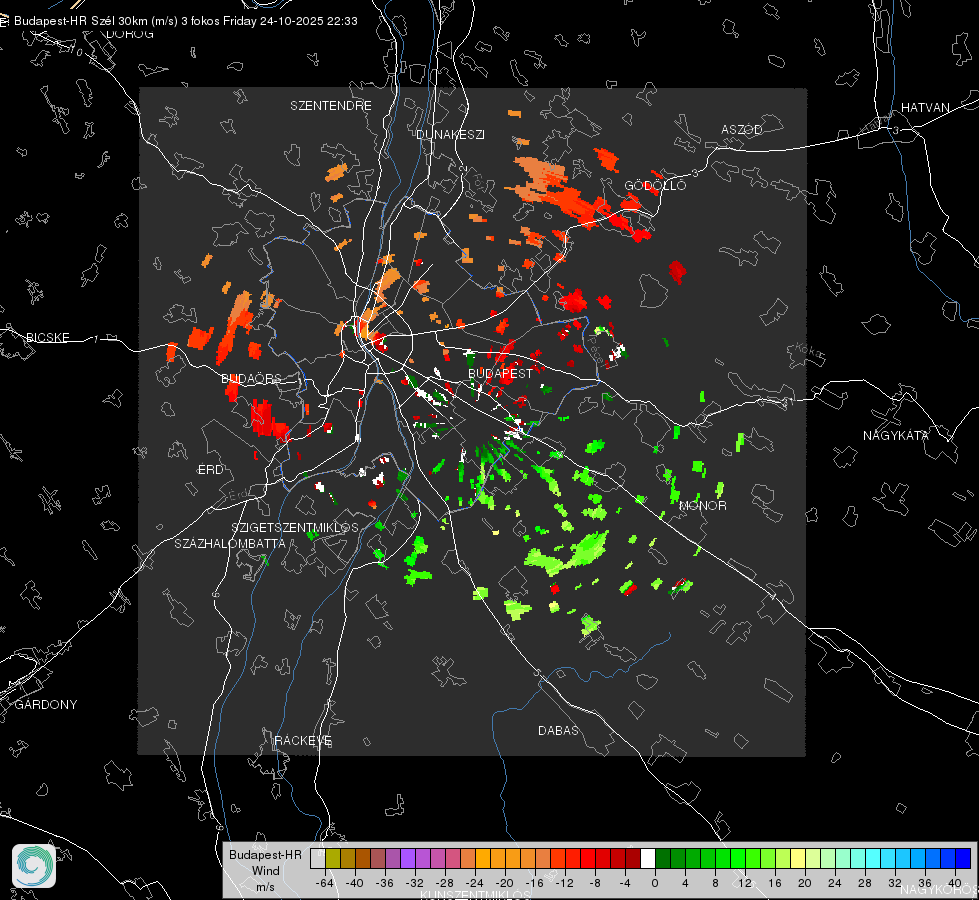979x900 pixels.
Task: Click the ÉRD town label
Action: coord(210,470)
